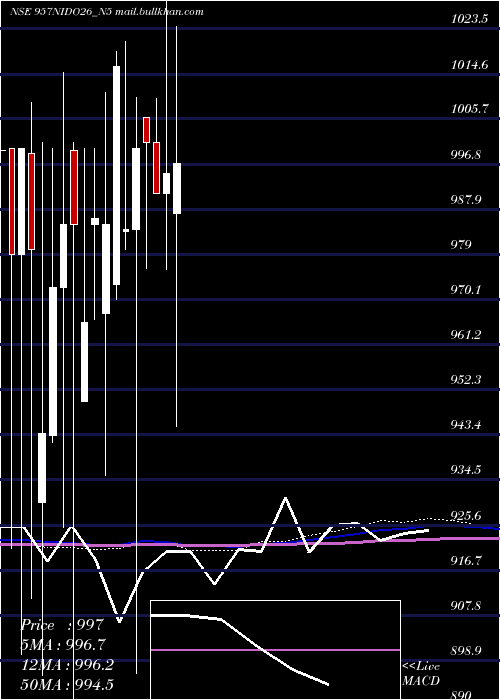Select the 1023.5 price axis label
The width and height of the screenshot is (500, 700).
click(x=469, y=20)
